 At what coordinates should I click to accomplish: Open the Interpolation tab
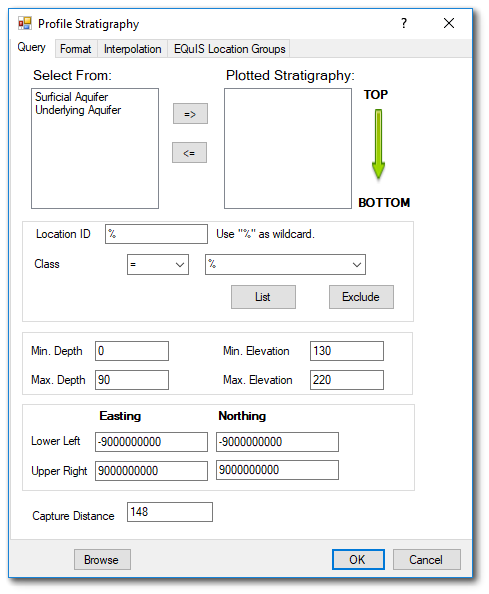point(133,49)
